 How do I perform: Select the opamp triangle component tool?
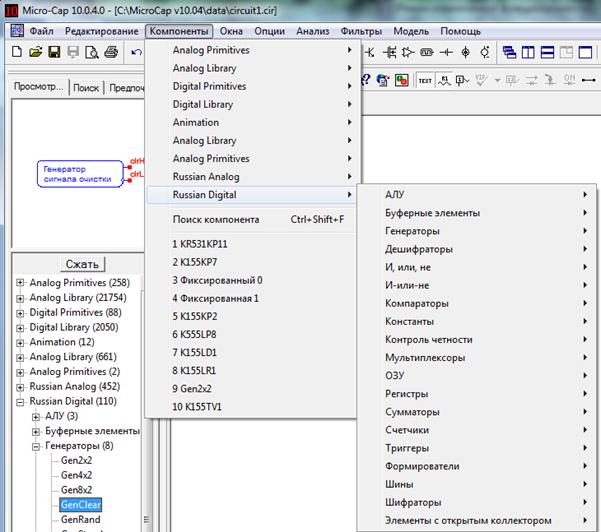point(408,52)
